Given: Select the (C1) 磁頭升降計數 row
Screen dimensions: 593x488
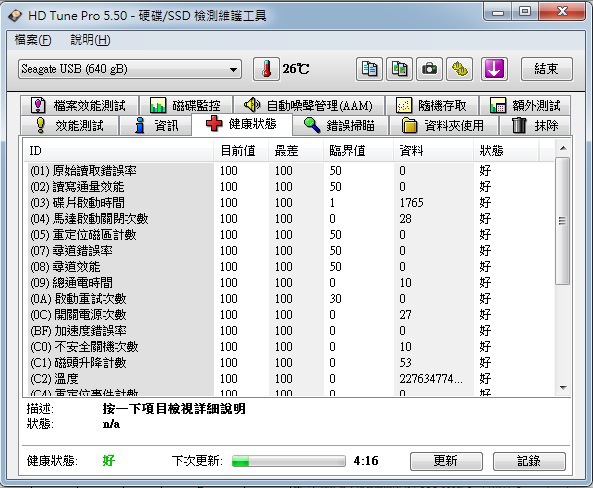Looking at the screenshot, I should point(289,363).
